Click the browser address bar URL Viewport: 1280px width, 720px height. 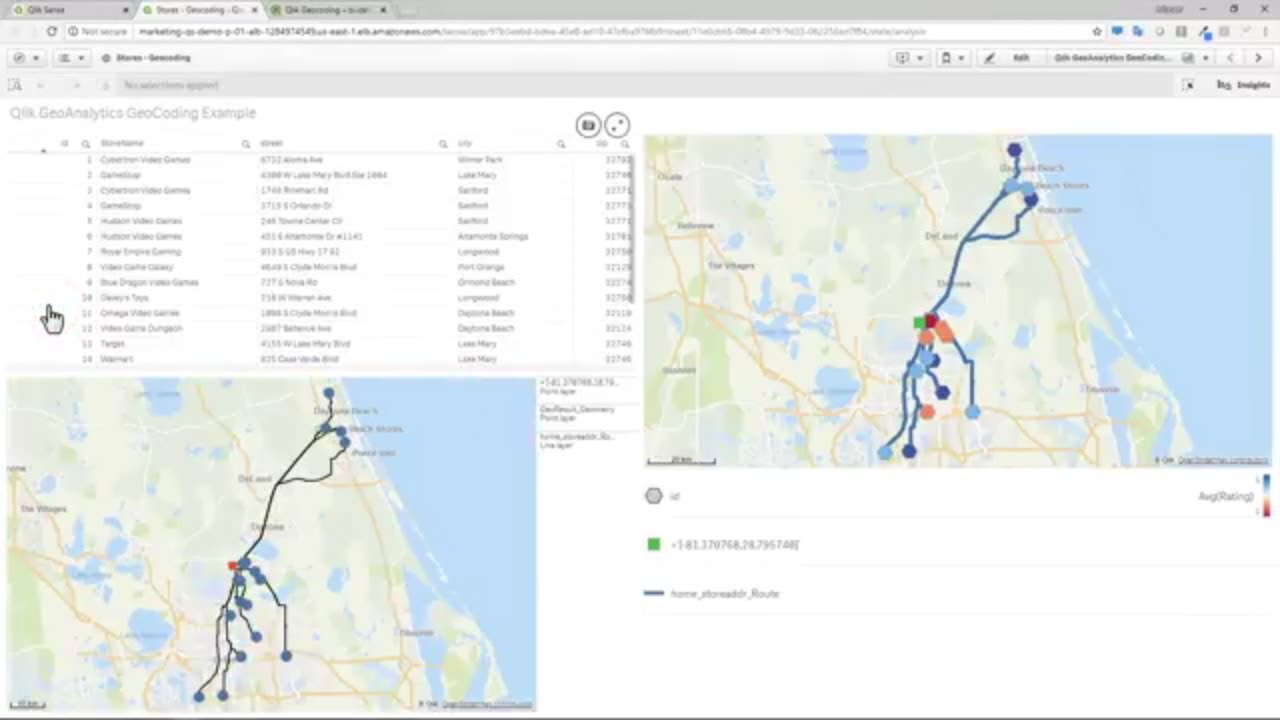(x=533, y=32)
